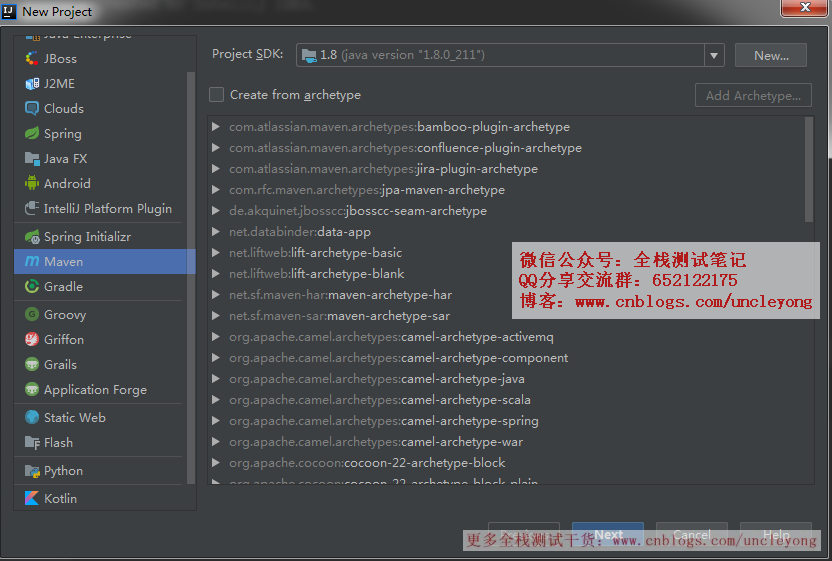
Task: Expand camel-archetype-scala node
Action: (215, 400)
